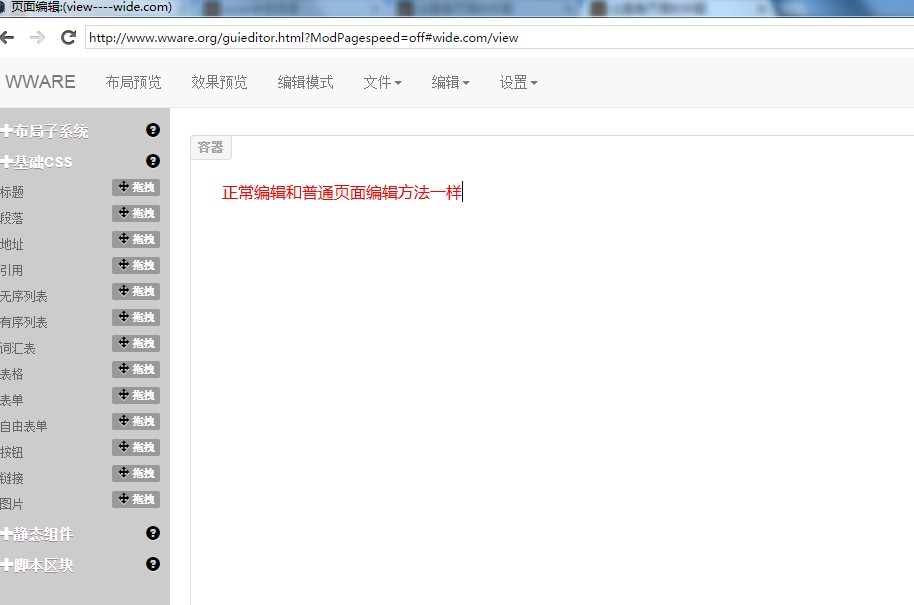The height and width of the screenshot is (605, 914).
Task: Click the browser back arrow
Action: tap(7, 38)
